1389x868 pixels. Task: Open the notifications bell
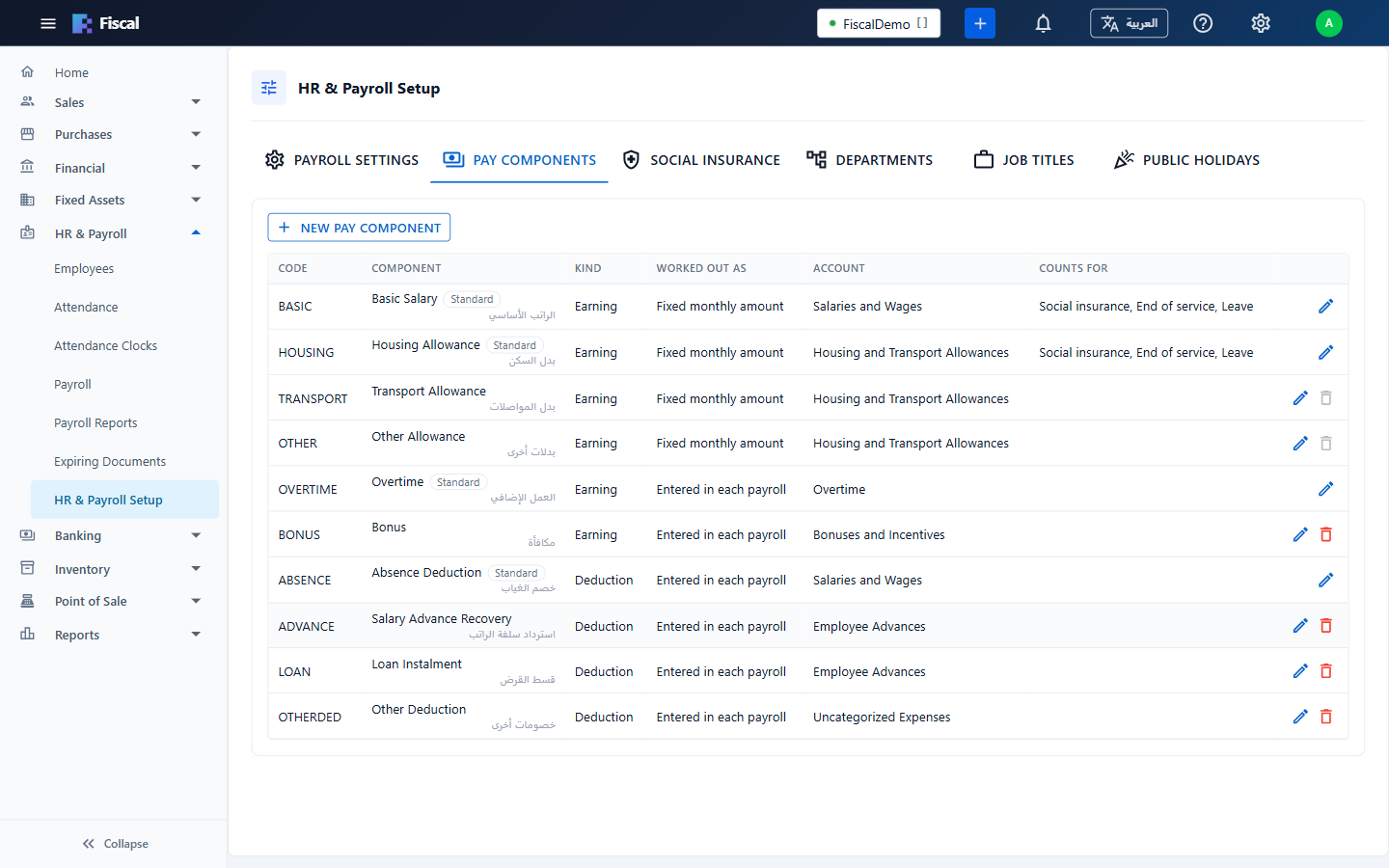coord(1043,23)
